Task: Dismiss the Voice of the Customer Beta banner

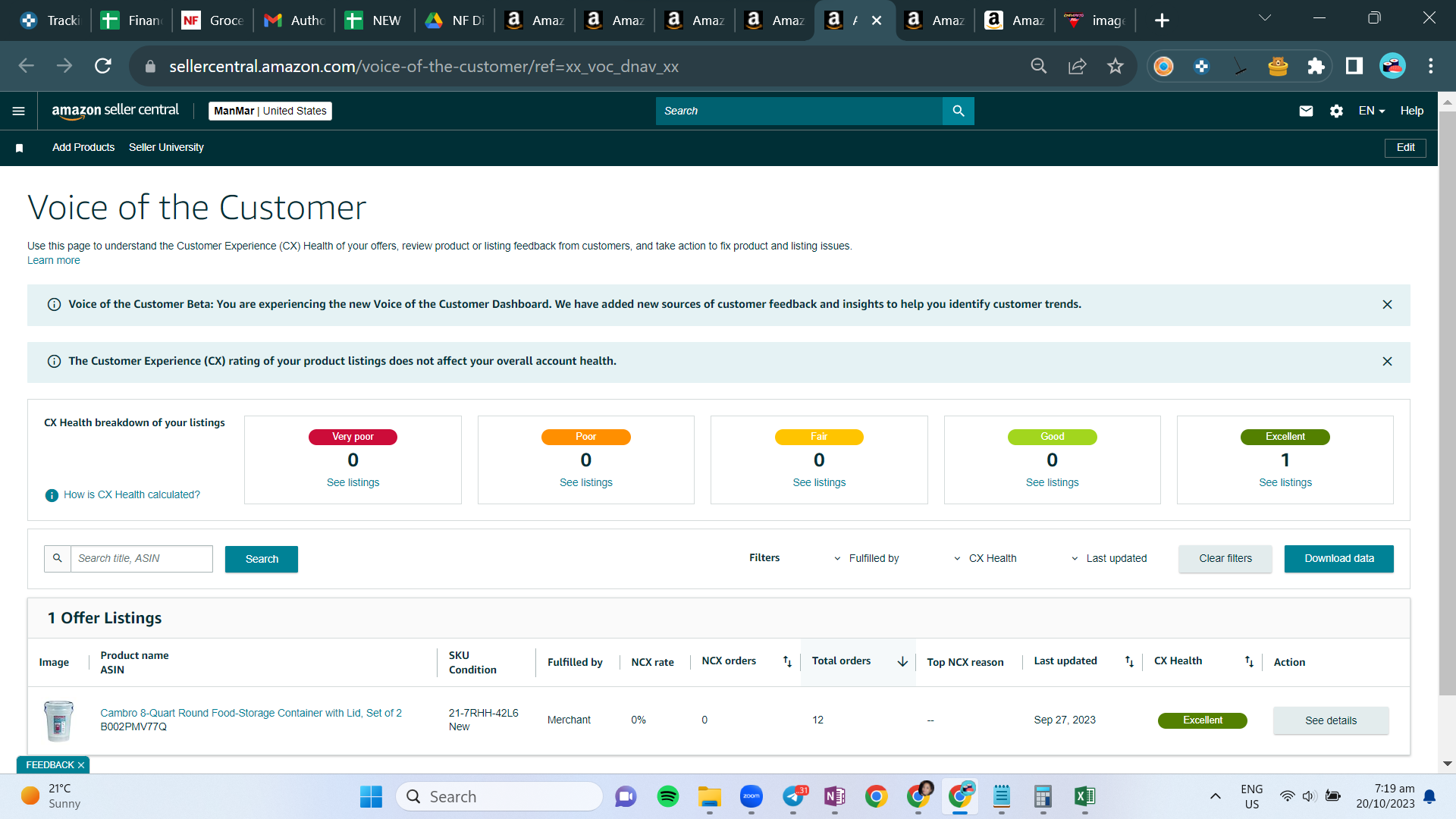Action: 1387,304
